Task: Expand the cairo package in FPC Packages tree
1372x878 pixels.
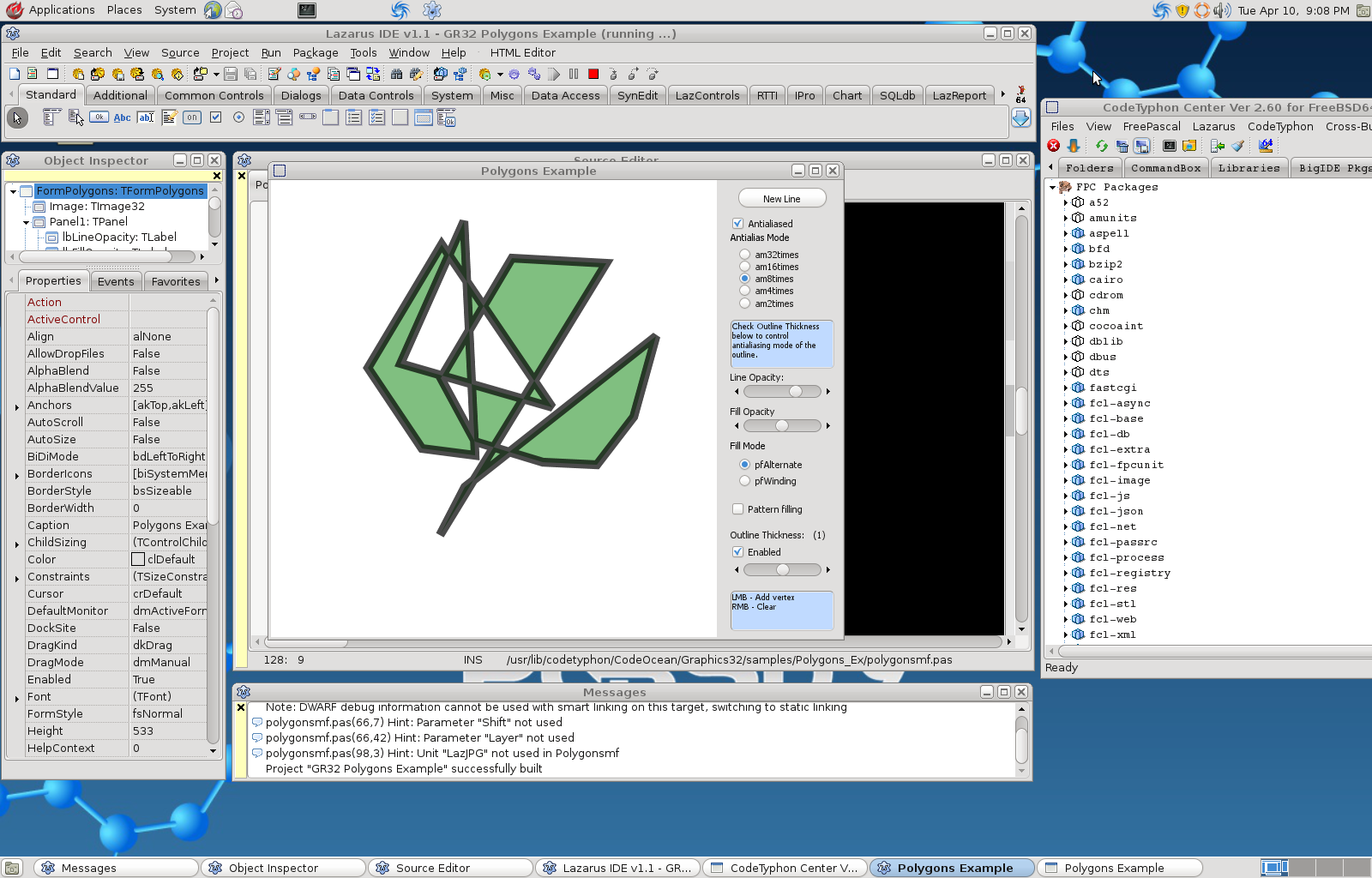Action: pyautogui.click(x=1066, y=280)
